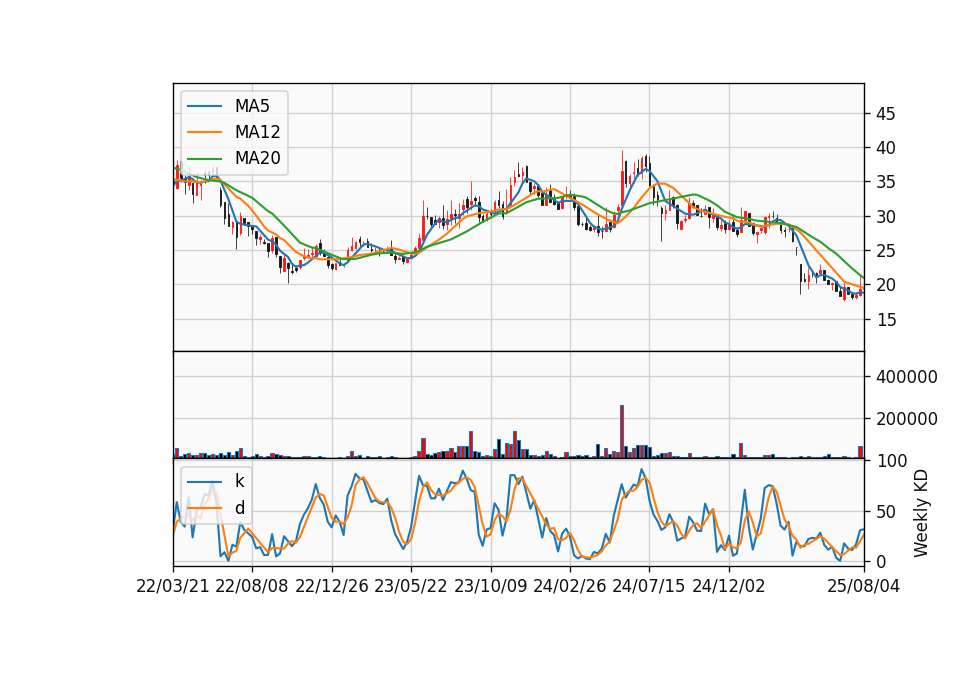Click the 23/10/09 date label
Screen dimensions: 960x690
[x=490, y=586]
